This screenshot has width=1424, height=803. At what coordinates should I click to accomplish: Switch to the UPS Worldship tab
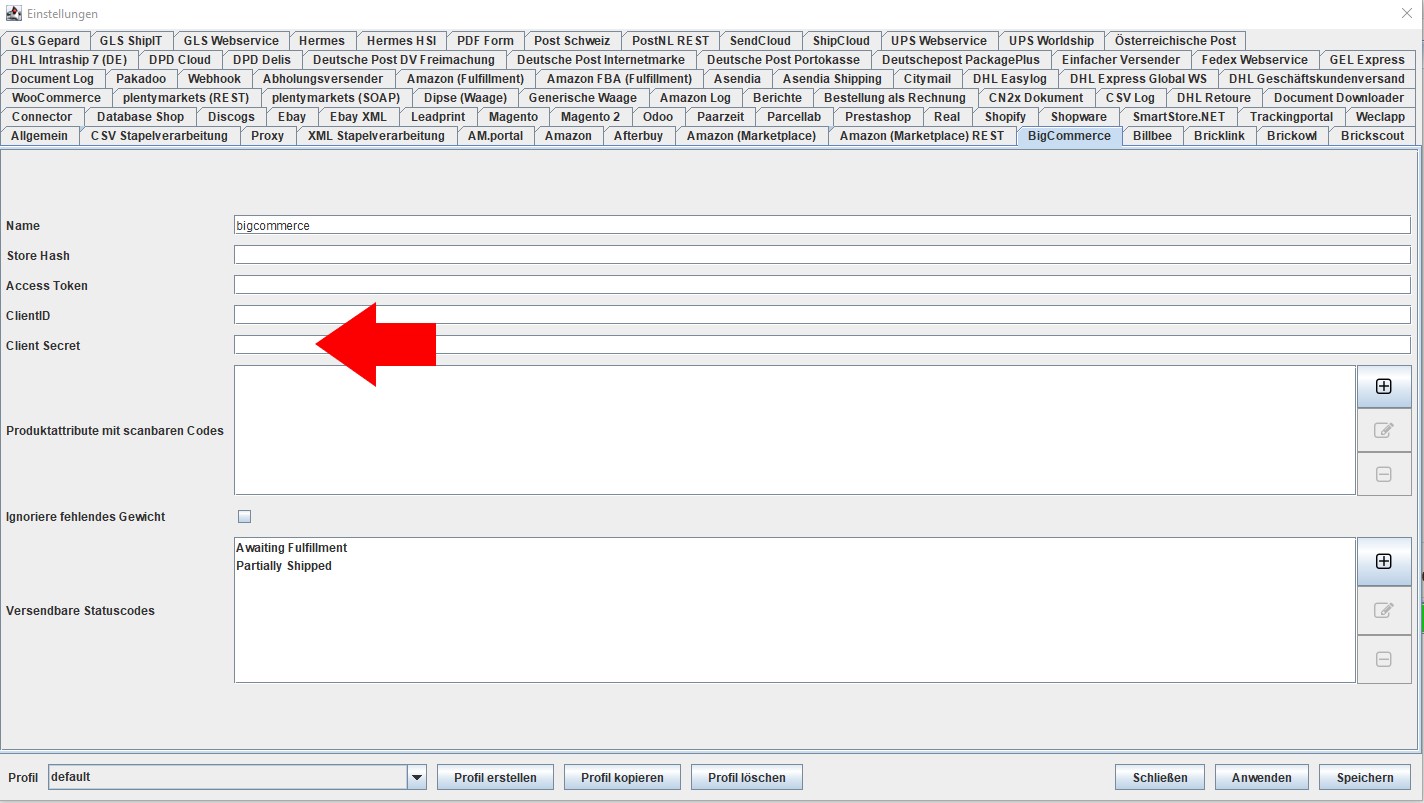coord(1051,41)
